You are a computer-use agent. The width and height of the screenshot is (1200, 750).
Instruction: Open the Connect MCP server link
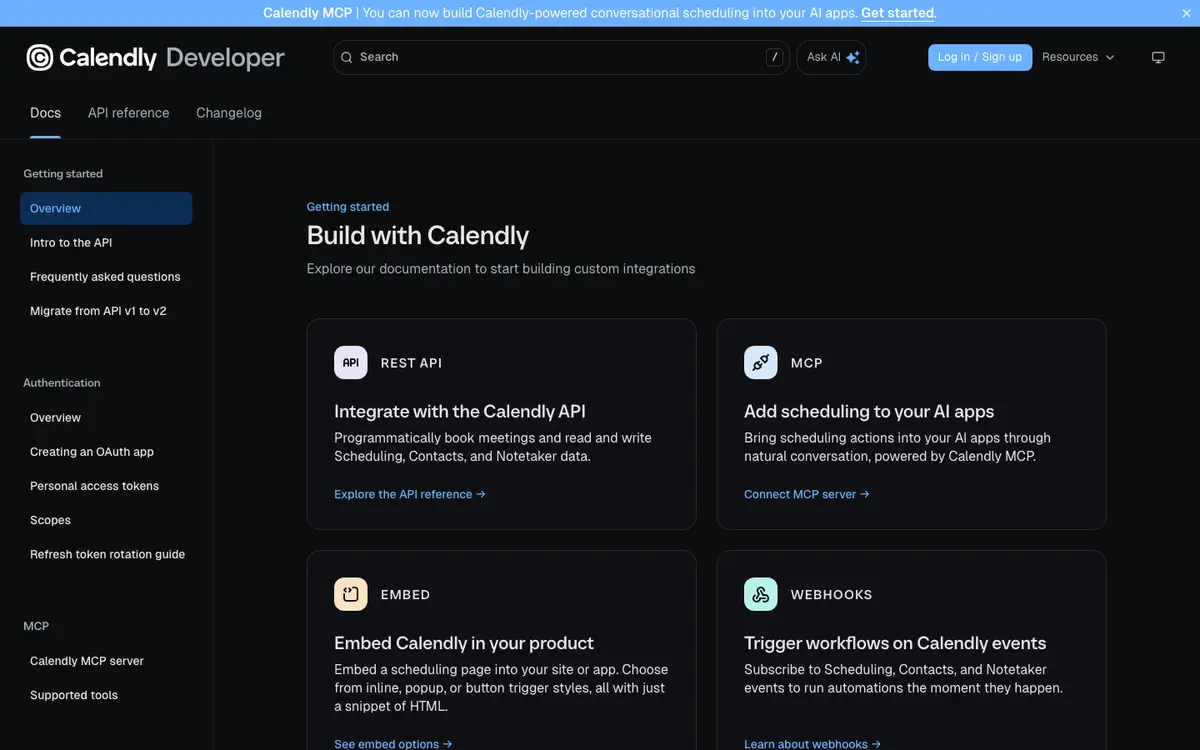807,494
